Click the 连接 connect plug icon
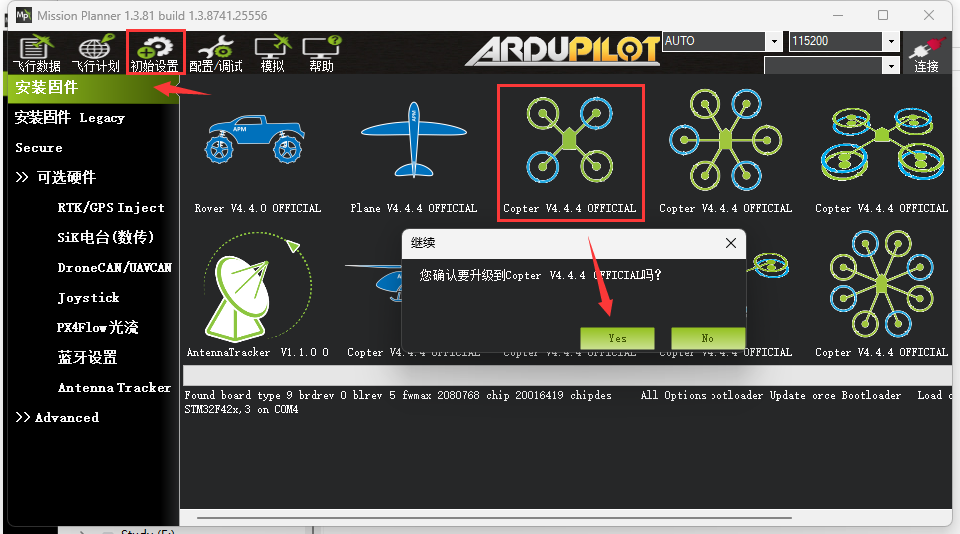The width and height of the screenshot is (960, 534). click(x=926, y=54)
